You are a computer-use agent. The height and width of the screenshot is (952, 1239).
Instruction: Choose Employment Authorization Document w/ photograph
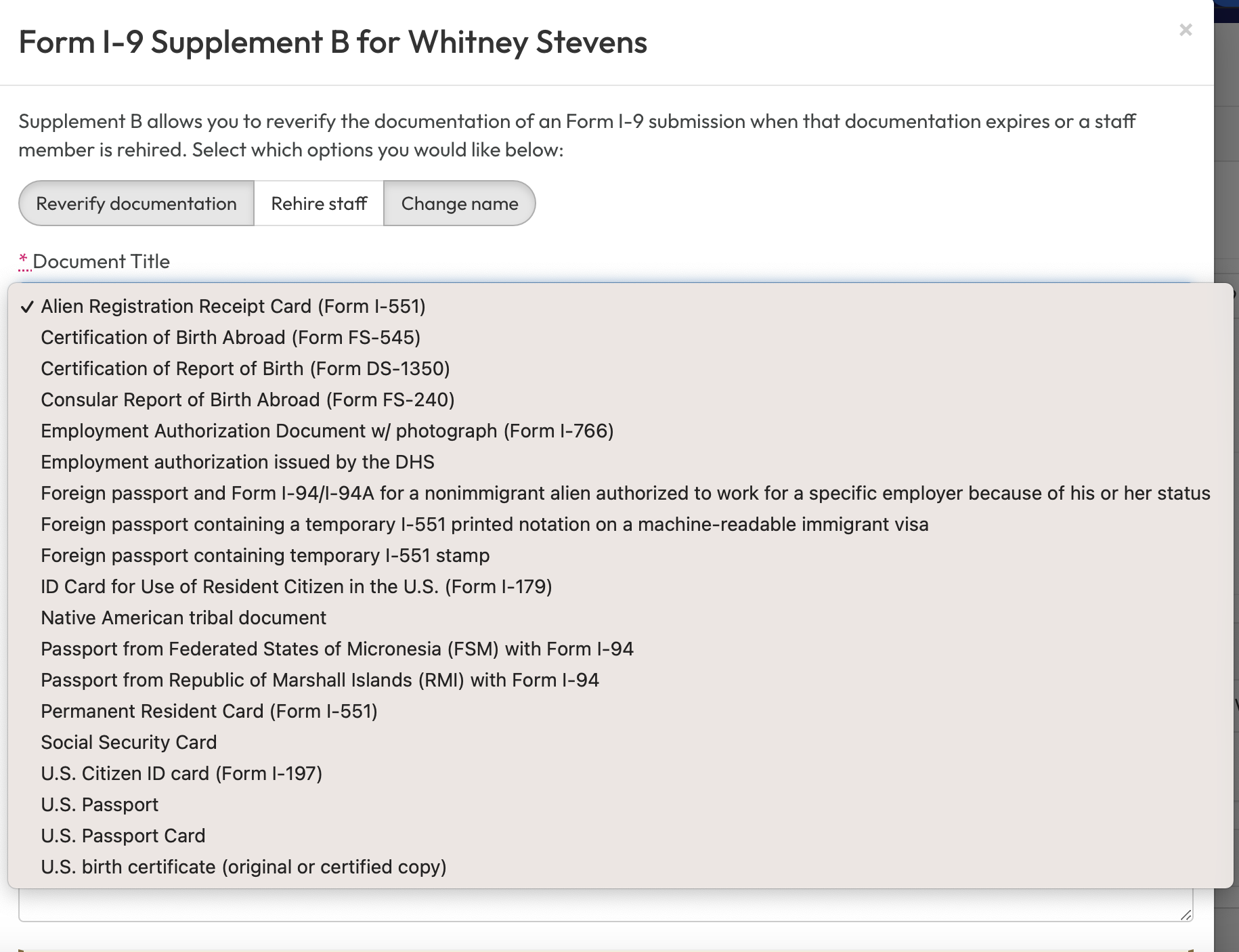point(327,431)
